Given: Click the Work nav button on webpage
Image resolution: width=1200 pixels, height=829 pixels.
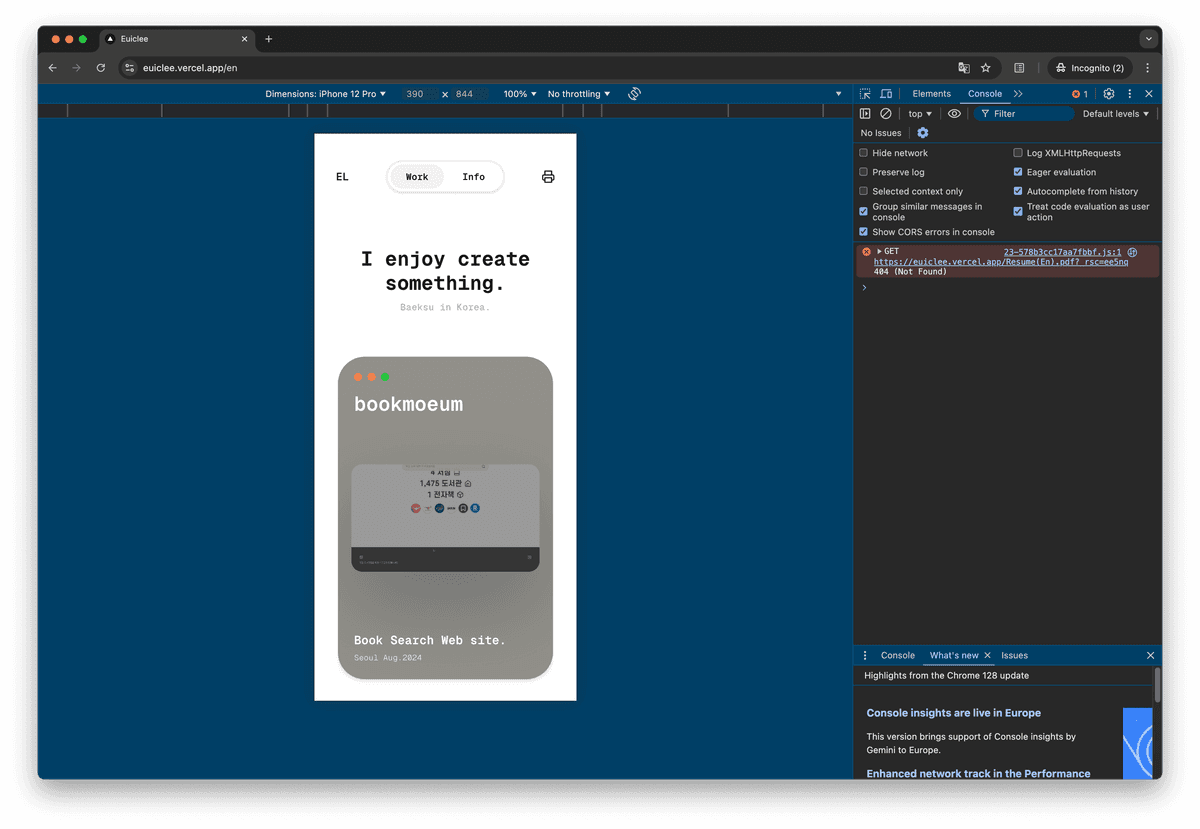Looking at the screenshot, I should coord(417,177).
